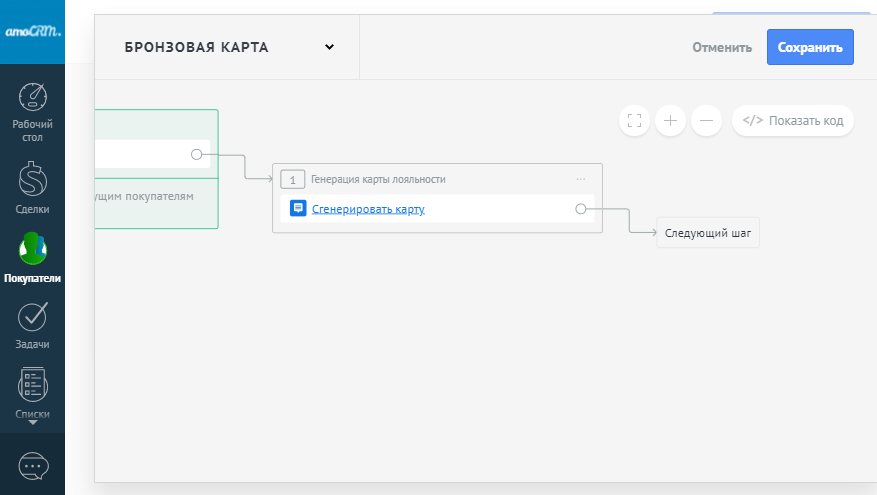Image resolution: width=877 pixels, height=495 pixels.
Task: Toggle fullscreen canvas view
Action: pos(633,121)
